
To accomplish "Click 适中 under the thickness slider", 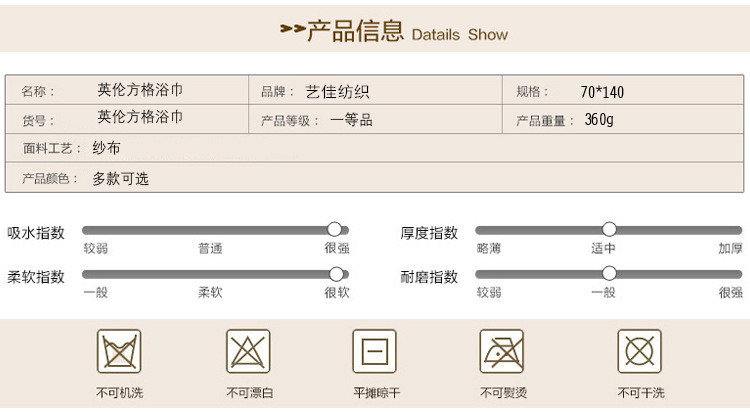I will pos(603,248).
